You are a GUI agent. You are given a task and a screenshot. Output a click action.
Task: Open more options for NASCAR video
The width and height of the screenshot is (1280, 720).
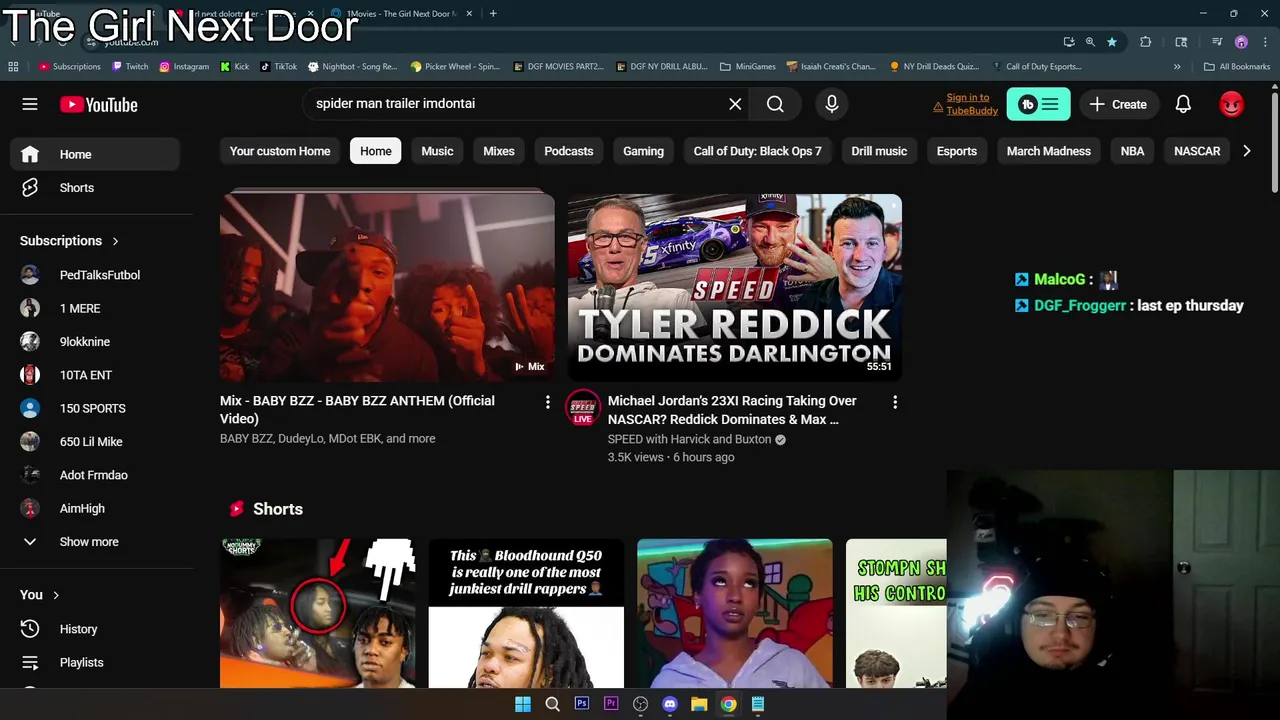click(x=895, y=402)
